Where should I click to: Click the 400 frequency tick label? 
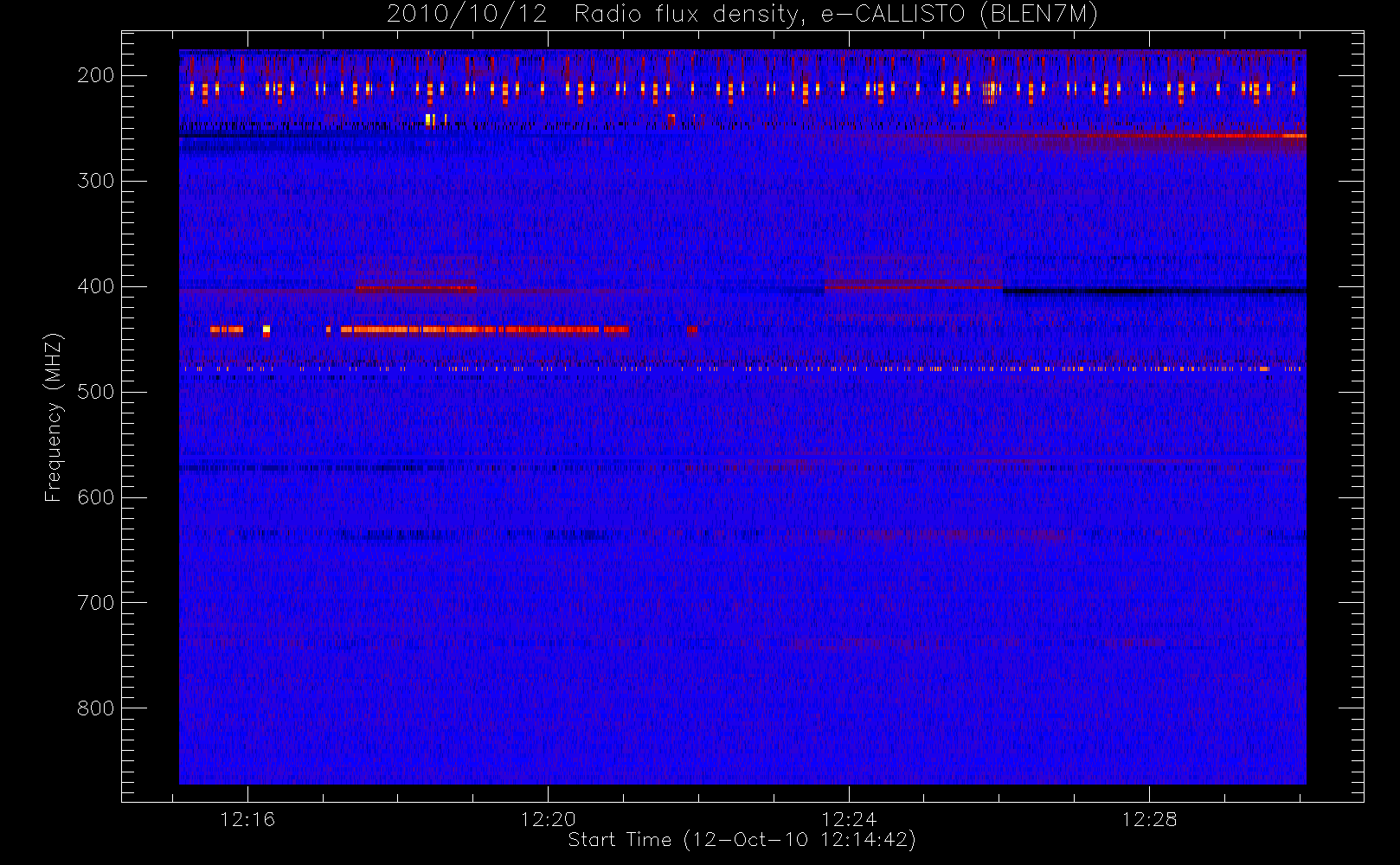point(95,286)
